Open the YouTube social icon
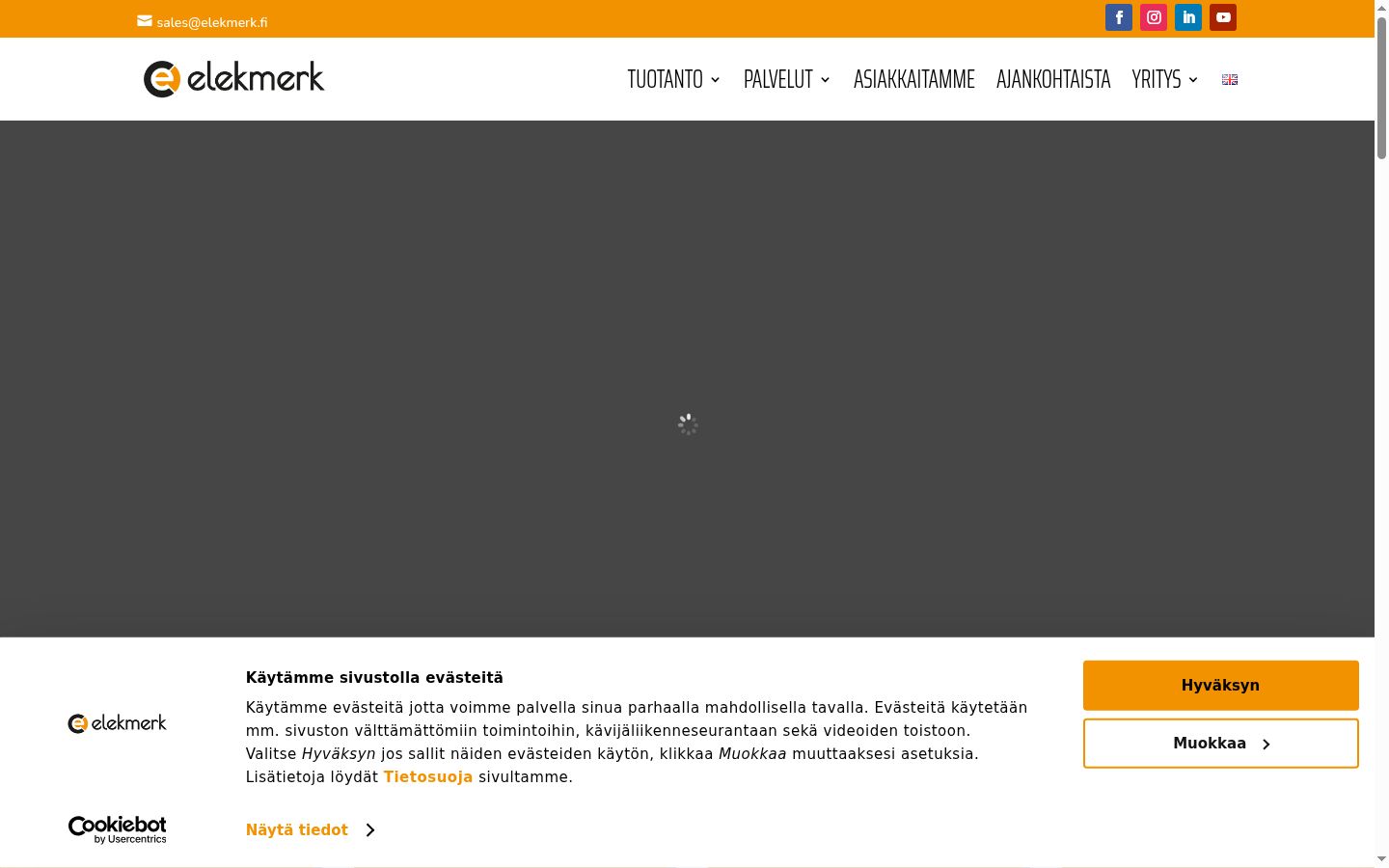This screenshot has height=868, width=1389. pos(1223,17)
